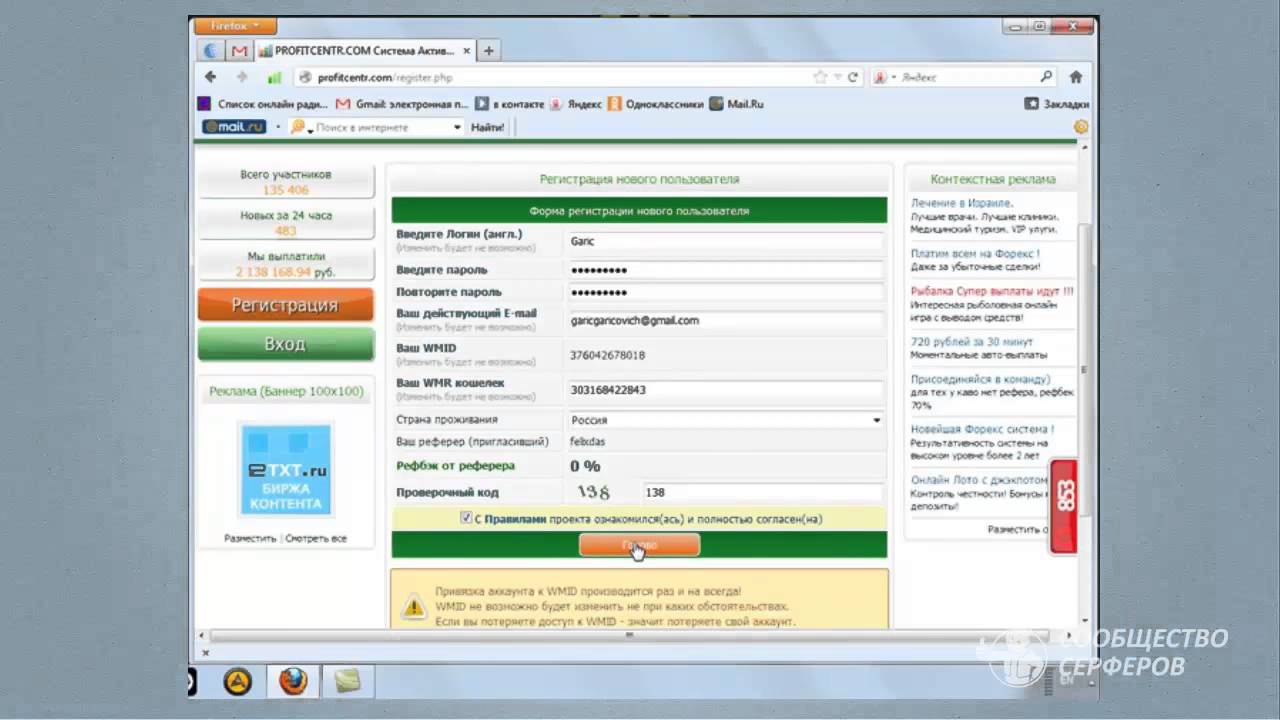
Task: Open the Mail.Ru bookmark
Action: pyautogui.click(x=736, y=103)
